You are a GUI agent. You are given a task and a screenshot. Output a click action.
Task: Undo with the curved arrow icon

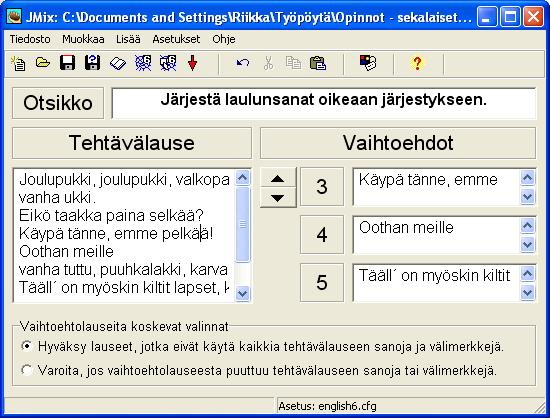(243, 63)
